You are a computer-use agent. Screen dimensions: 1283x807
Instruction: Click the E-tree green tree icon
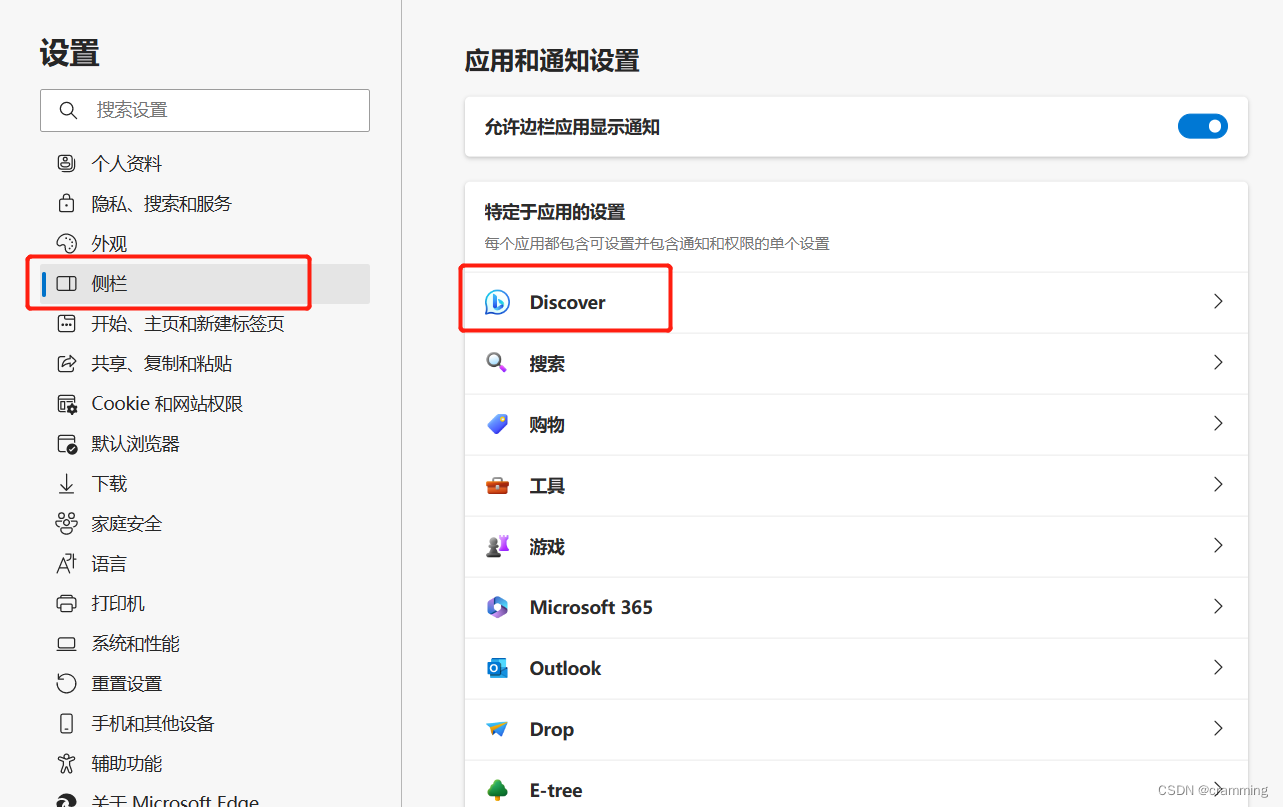click(497, 790)
